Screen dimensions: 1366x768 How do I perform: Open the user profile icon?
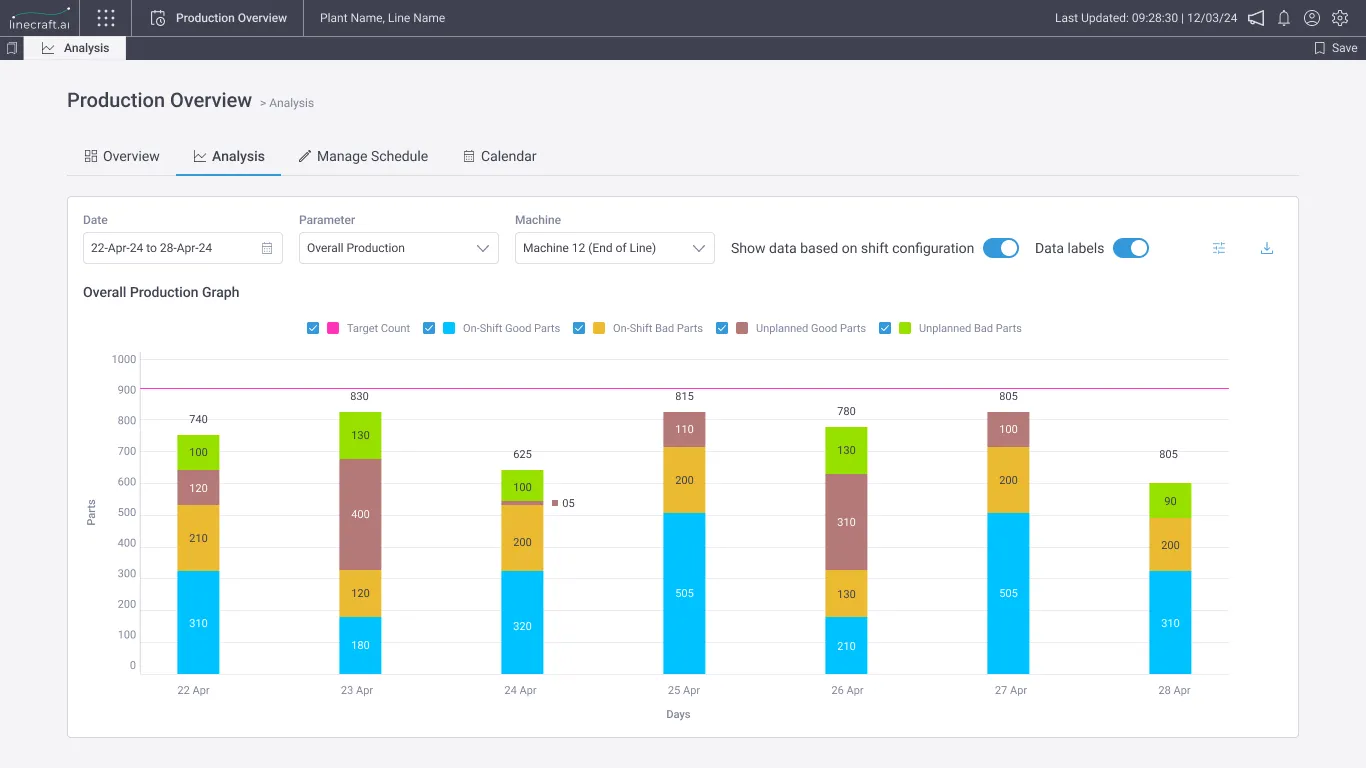tap(1312, 18)
